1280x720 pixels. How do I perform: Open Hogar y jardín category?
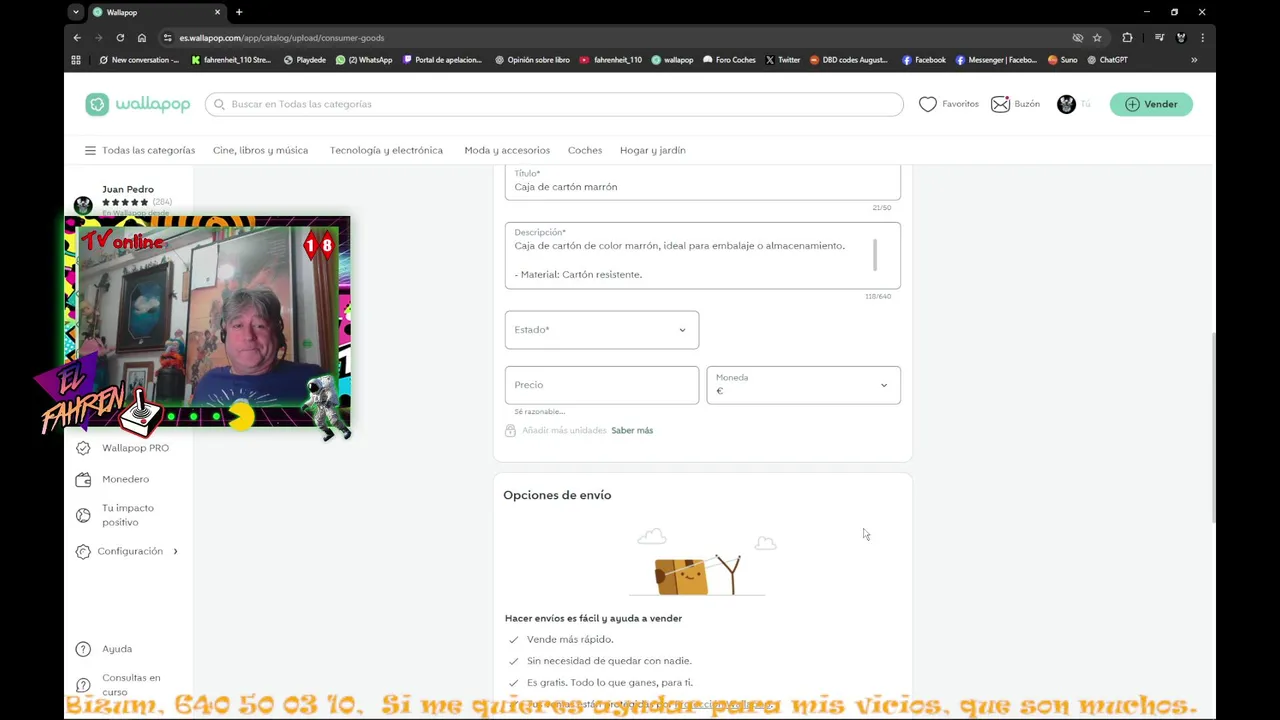[652, 150]
